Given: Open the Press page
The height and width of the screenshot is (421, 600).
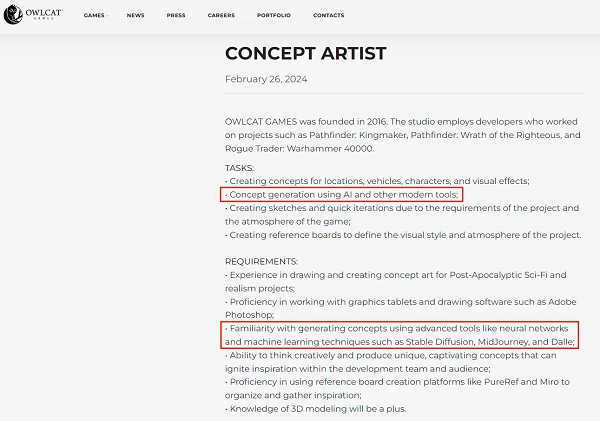Looking at the screenshot, I should [176, 16].
